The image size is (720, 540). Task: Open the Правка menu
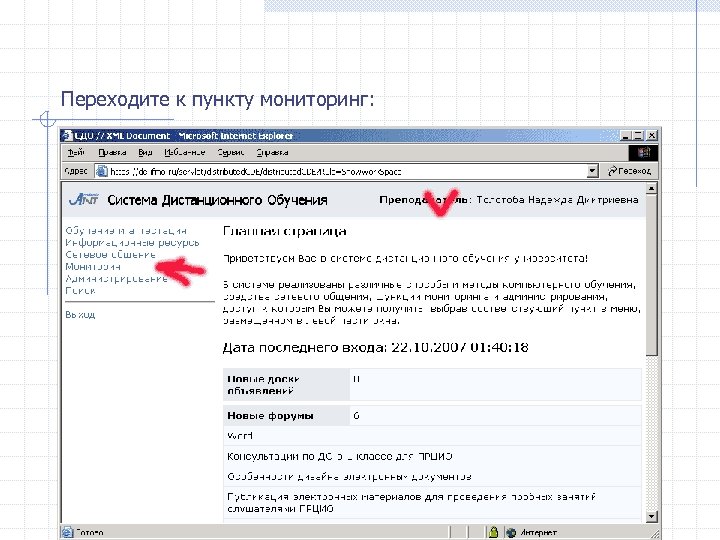[x=112, y=152]
